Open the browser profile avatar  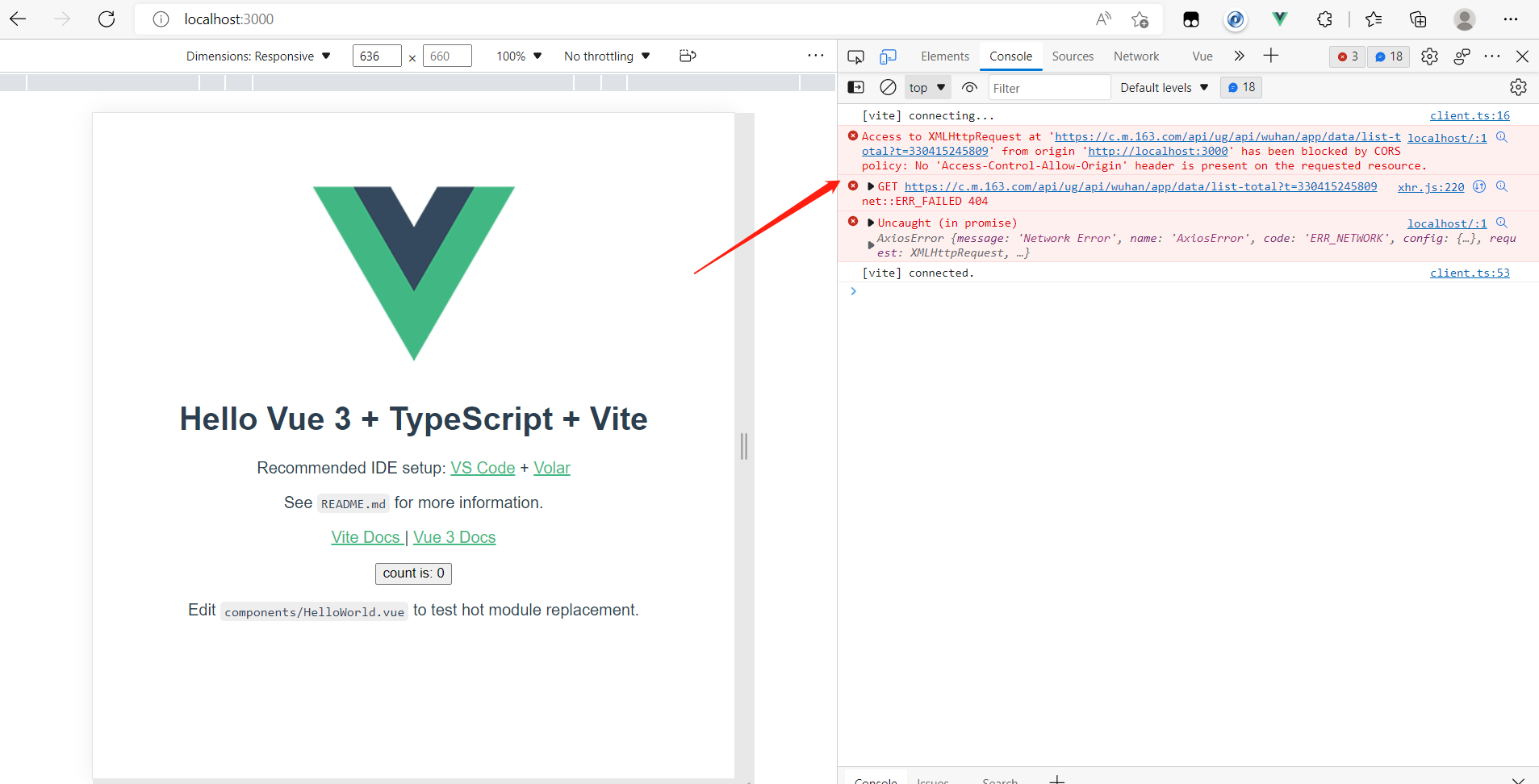coord(1465,19)
